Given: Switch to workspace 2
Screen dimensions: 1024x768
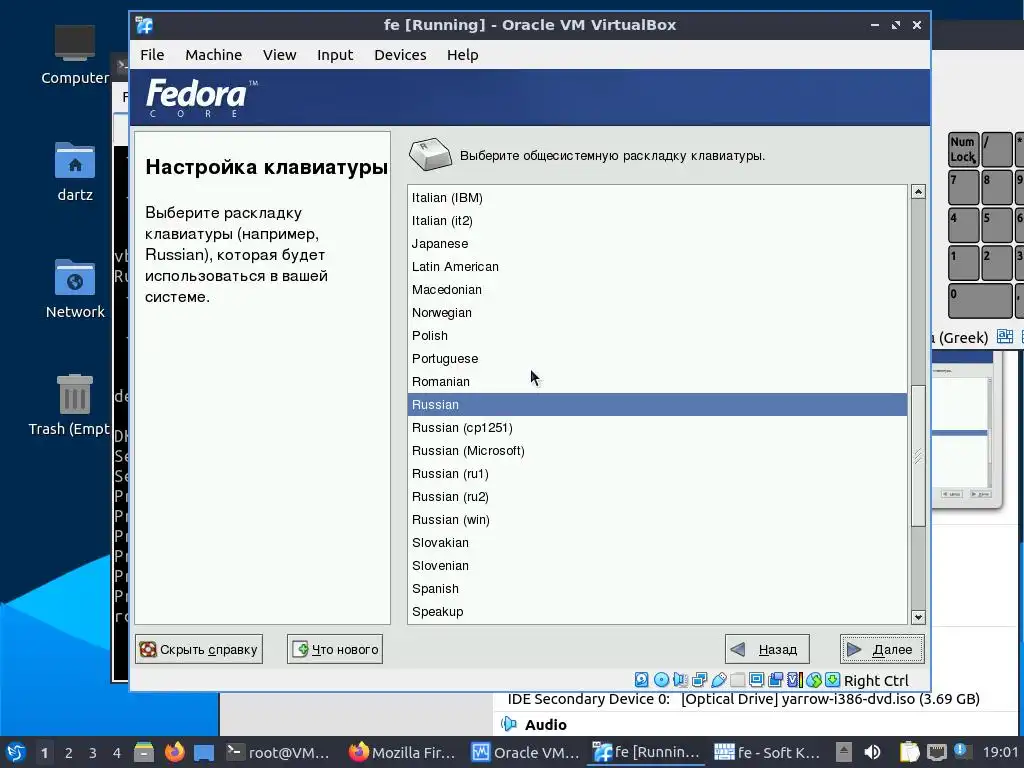Looking at the screenshot, I should coord(69,752).
